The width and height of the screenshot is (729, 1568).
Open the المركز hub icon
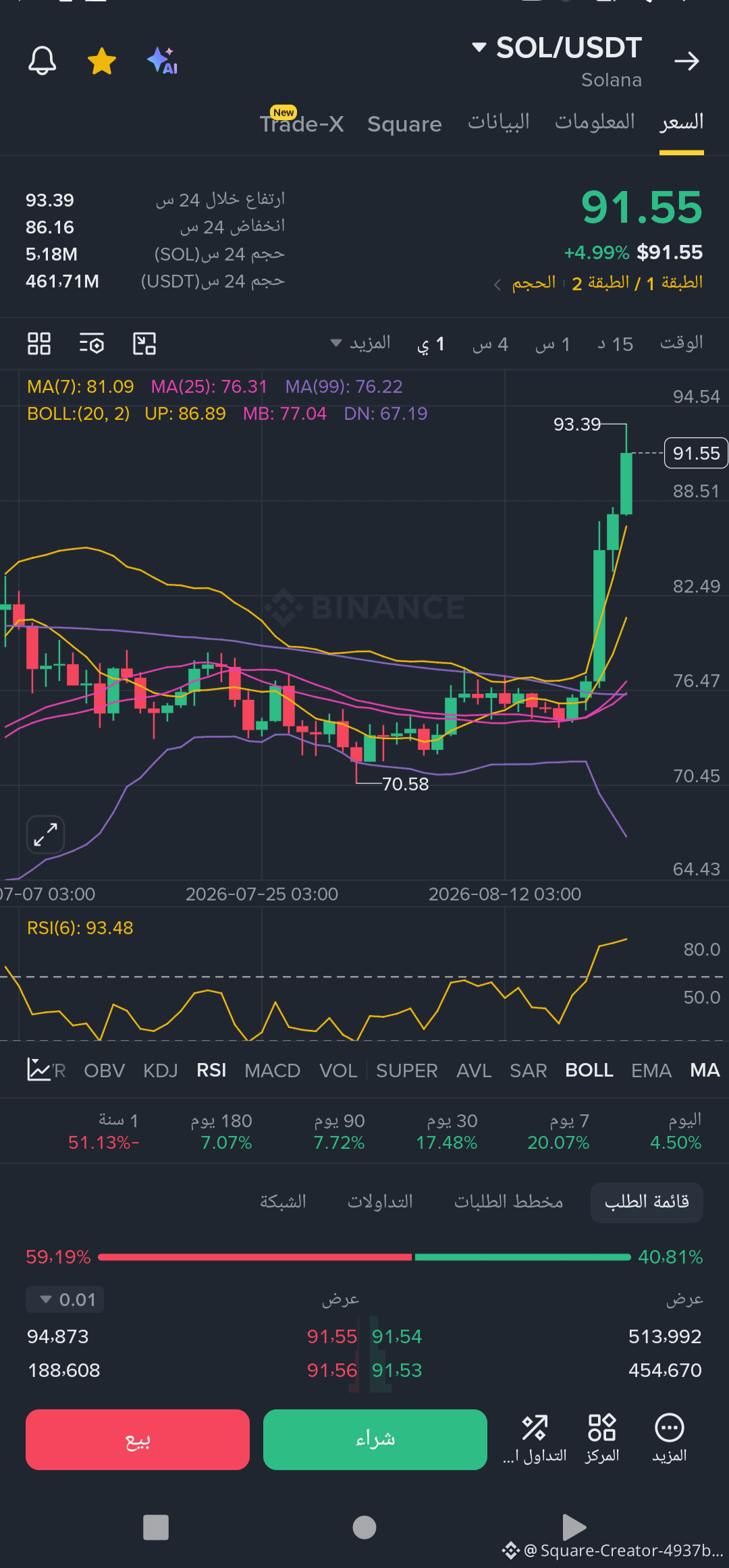(x=602, y=1438)
